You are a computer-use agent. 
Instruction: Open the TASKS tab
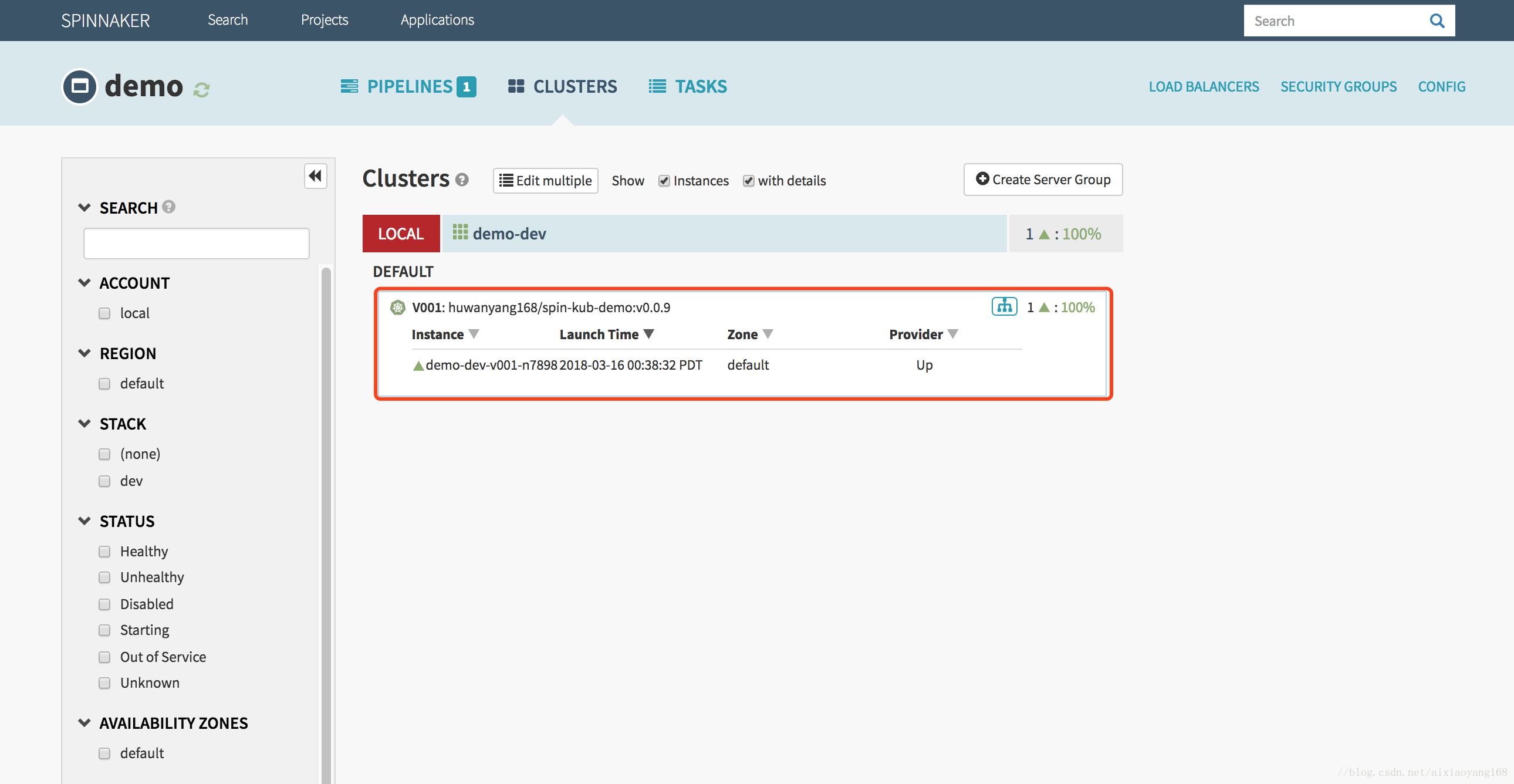(x=688, y=86)
